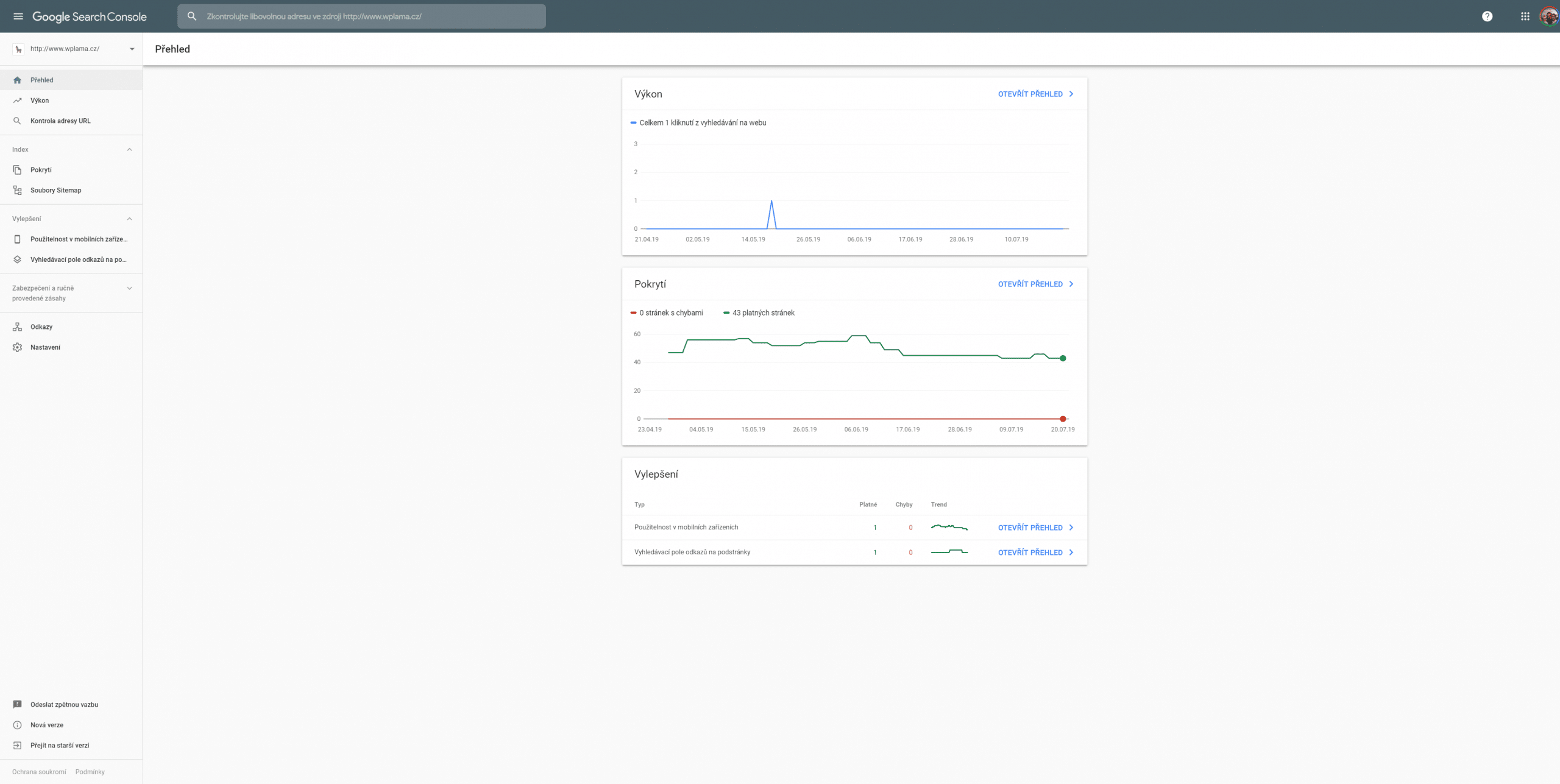Click chevron beside Pokrytí OTEVŘÍT PŘEHLED
The width and height of the screenshot is (1560, 784).
click(x=1071, y=284)
